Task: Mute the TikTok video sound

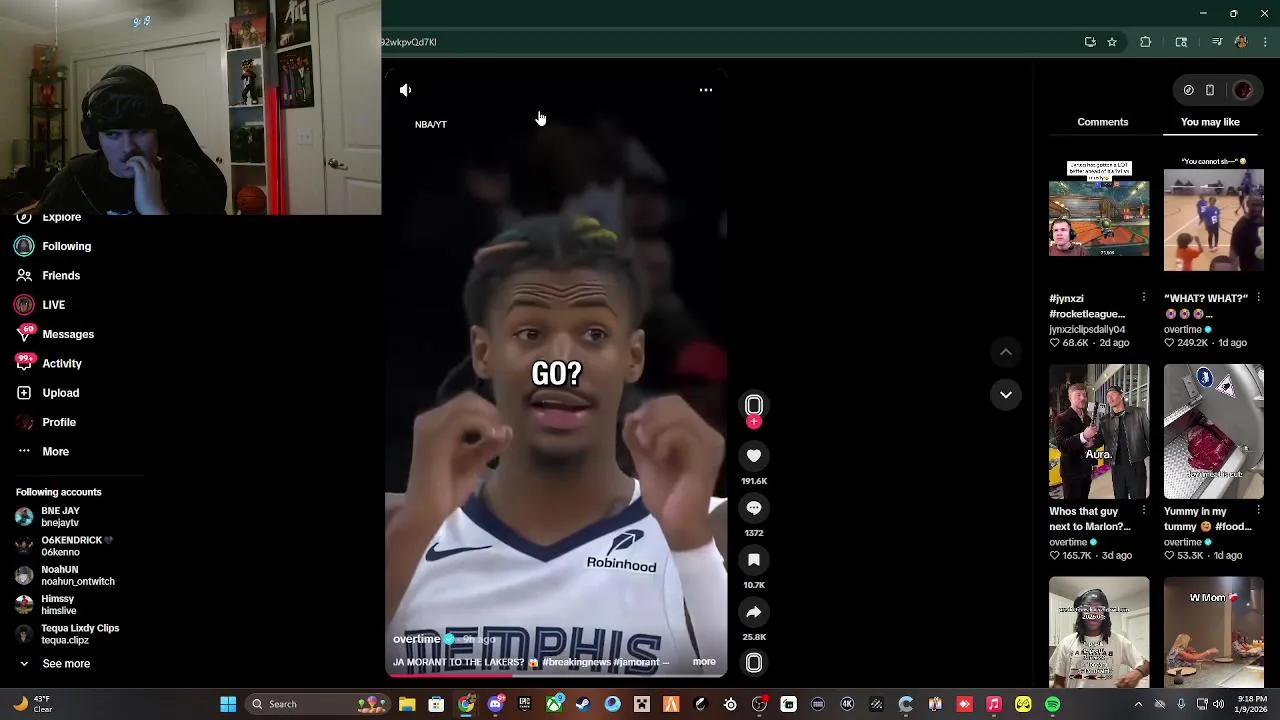Action: [405, 90]
